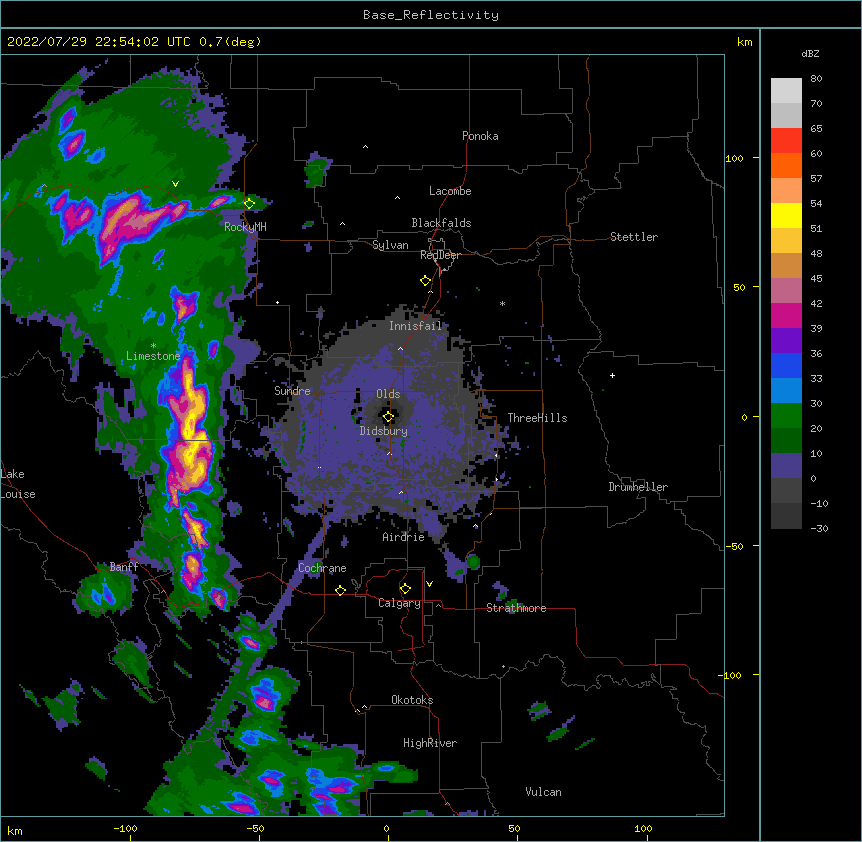This screenshot has height=842, width=862.
Task: Click the Airdrie label
Action: 403,537
